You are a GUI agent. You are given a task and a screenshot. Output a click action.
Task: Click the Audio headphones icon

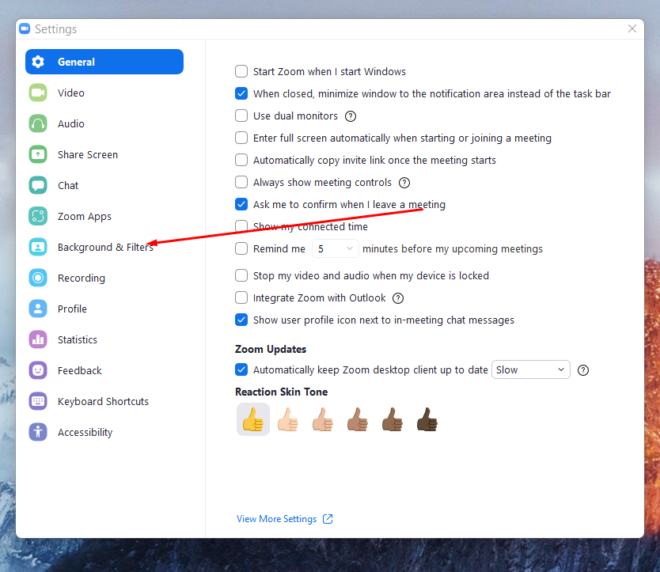tap(38, 124)
